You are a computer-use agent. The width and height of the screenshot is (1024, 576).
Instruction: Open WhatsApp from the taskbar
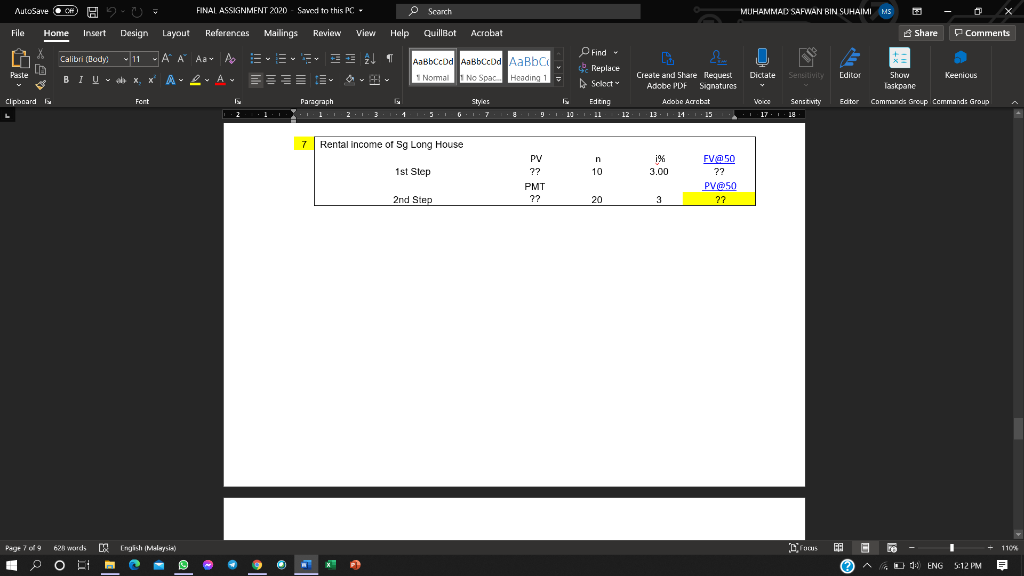tap(184, 565)
